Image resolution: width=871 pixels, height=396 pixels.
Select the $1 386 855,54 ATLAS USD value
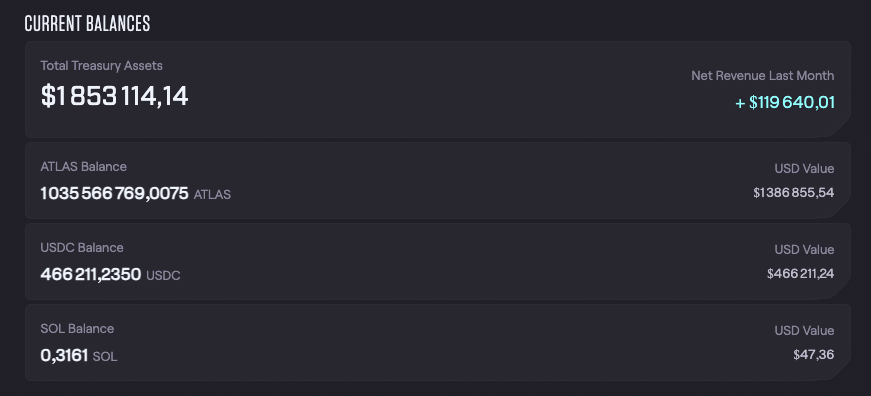[794, 193]
